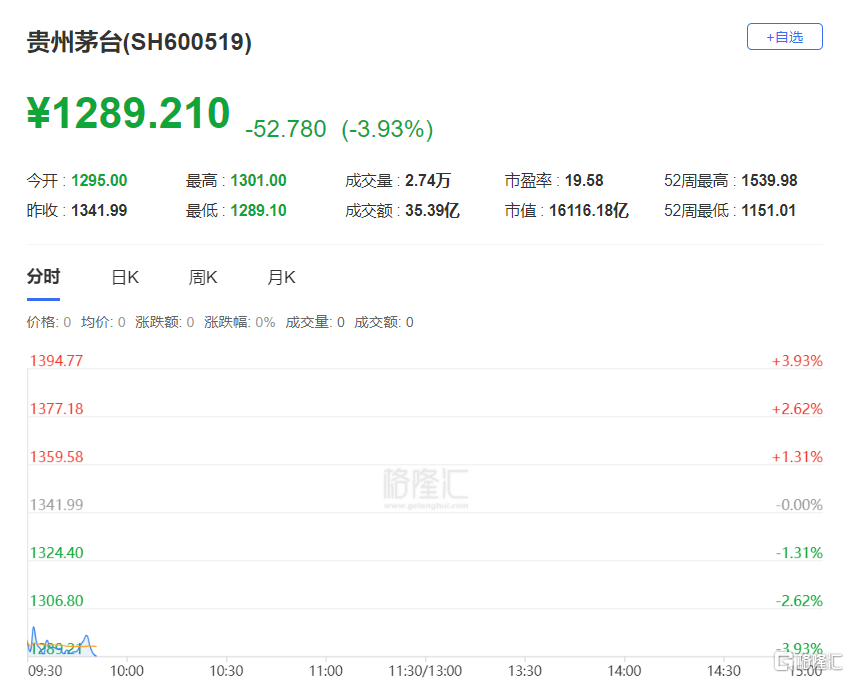Click the 11:30/13:00 time axis label
The height and width of the screenshot is (678, 849).
[x=425, y=671]
